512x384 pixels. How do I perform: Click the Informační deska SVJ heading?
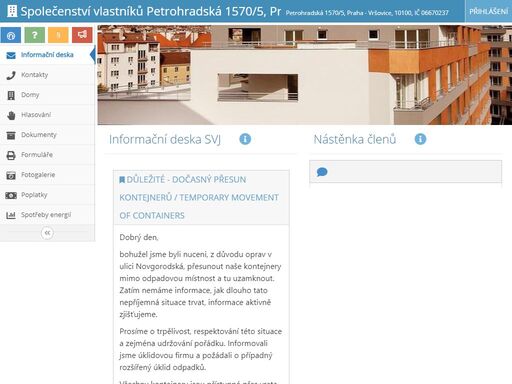click(165, 139)
